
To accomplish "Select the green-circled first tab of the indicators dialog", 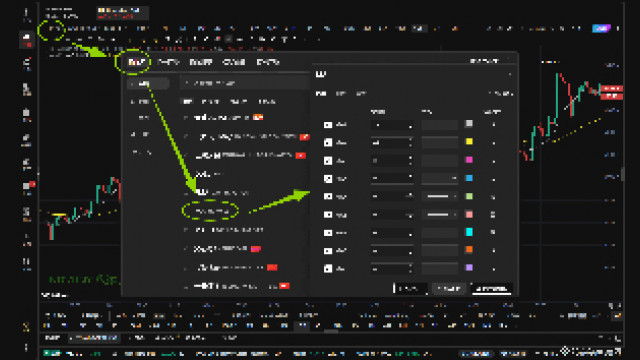I will click(136, 62).
